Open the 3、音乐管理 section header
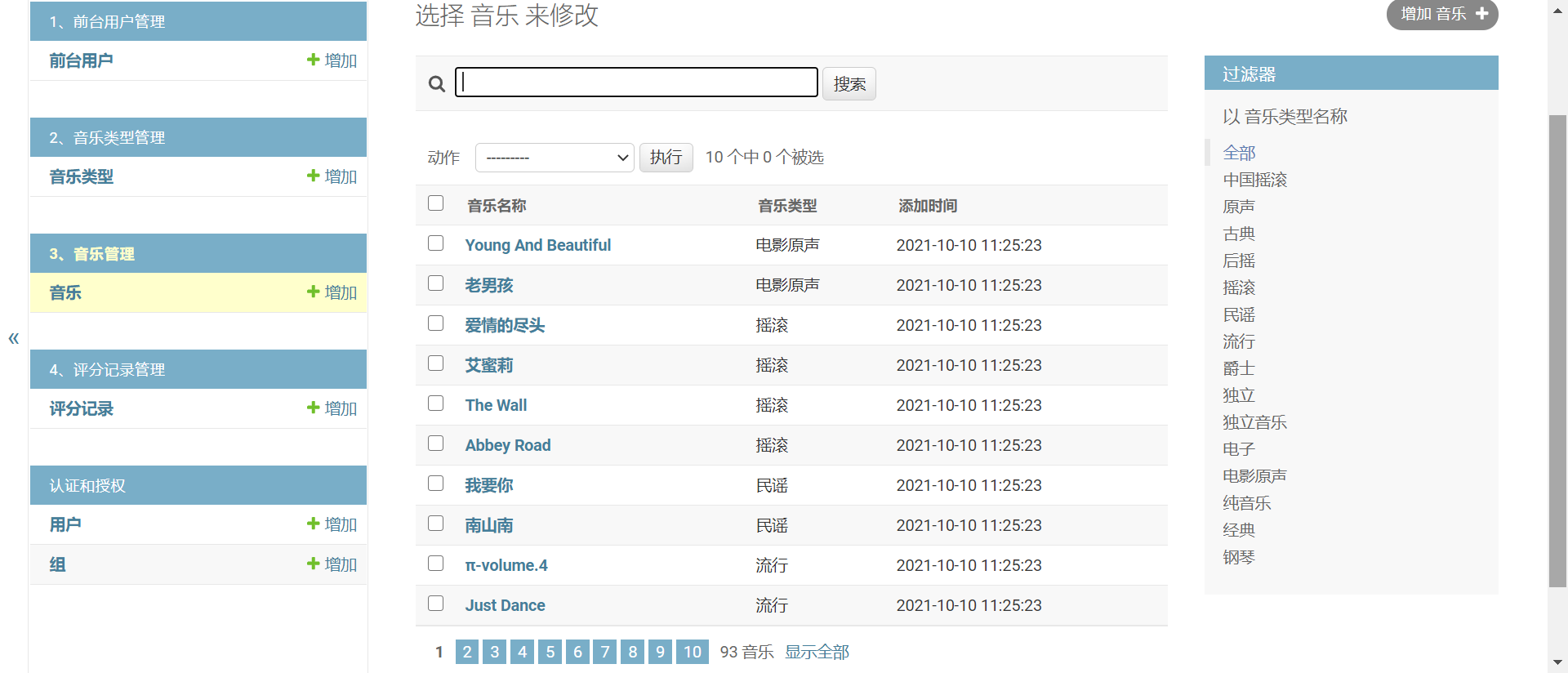The width and height of the screenshot is (1568, 673). (91, 254)
